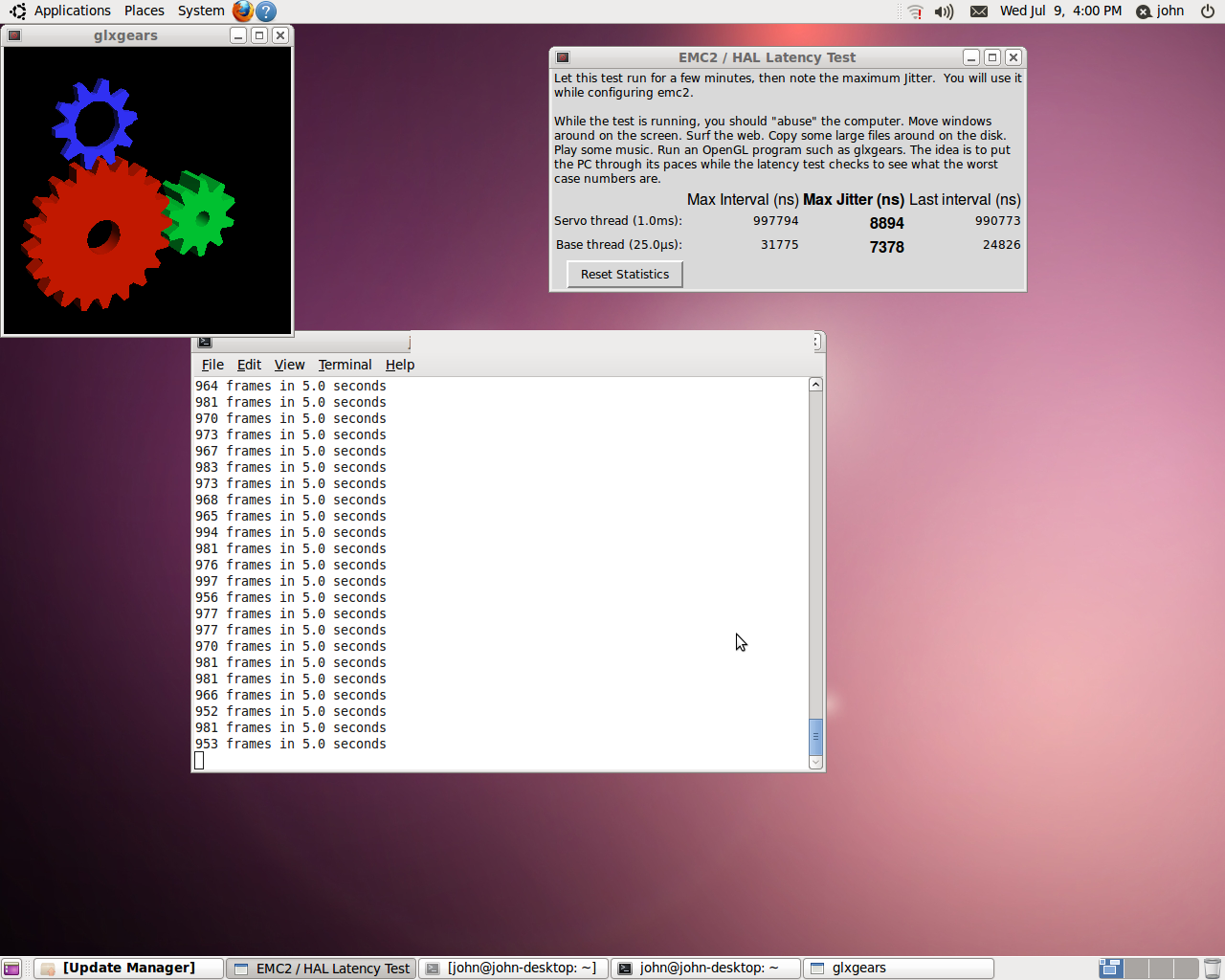Screen dimensions: 1225x980
Task: Open the clock showing Wed Jul 9, 4:00 PM
Action: tap(1060, 11)
